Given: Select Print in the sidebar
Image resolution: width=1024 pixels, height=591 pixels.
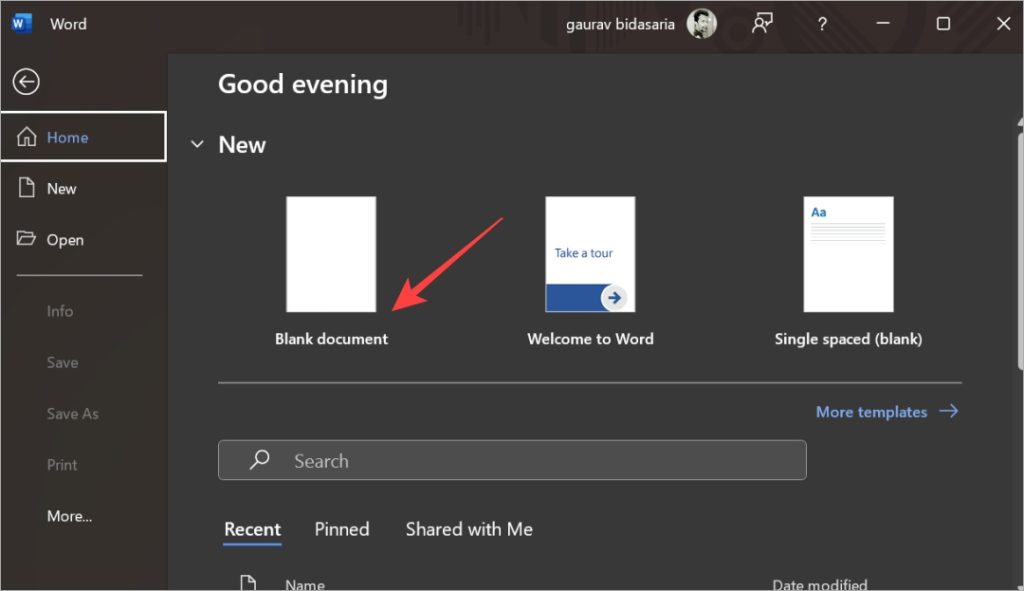Looking at the screenshot, I should click(x=62, y=465).
